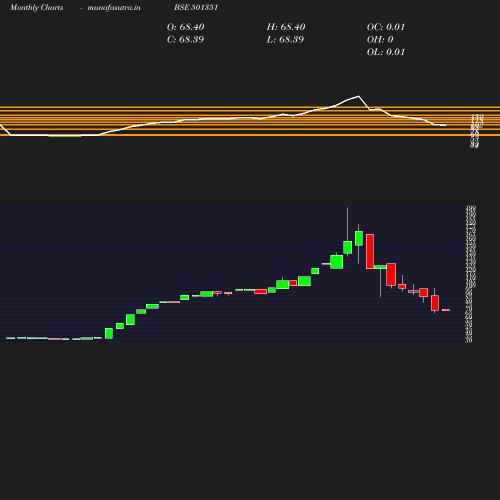This screenshot has height=500, width=500.
Task: Click the largest red candlestick after the peak
Action: tap(370, 251)
